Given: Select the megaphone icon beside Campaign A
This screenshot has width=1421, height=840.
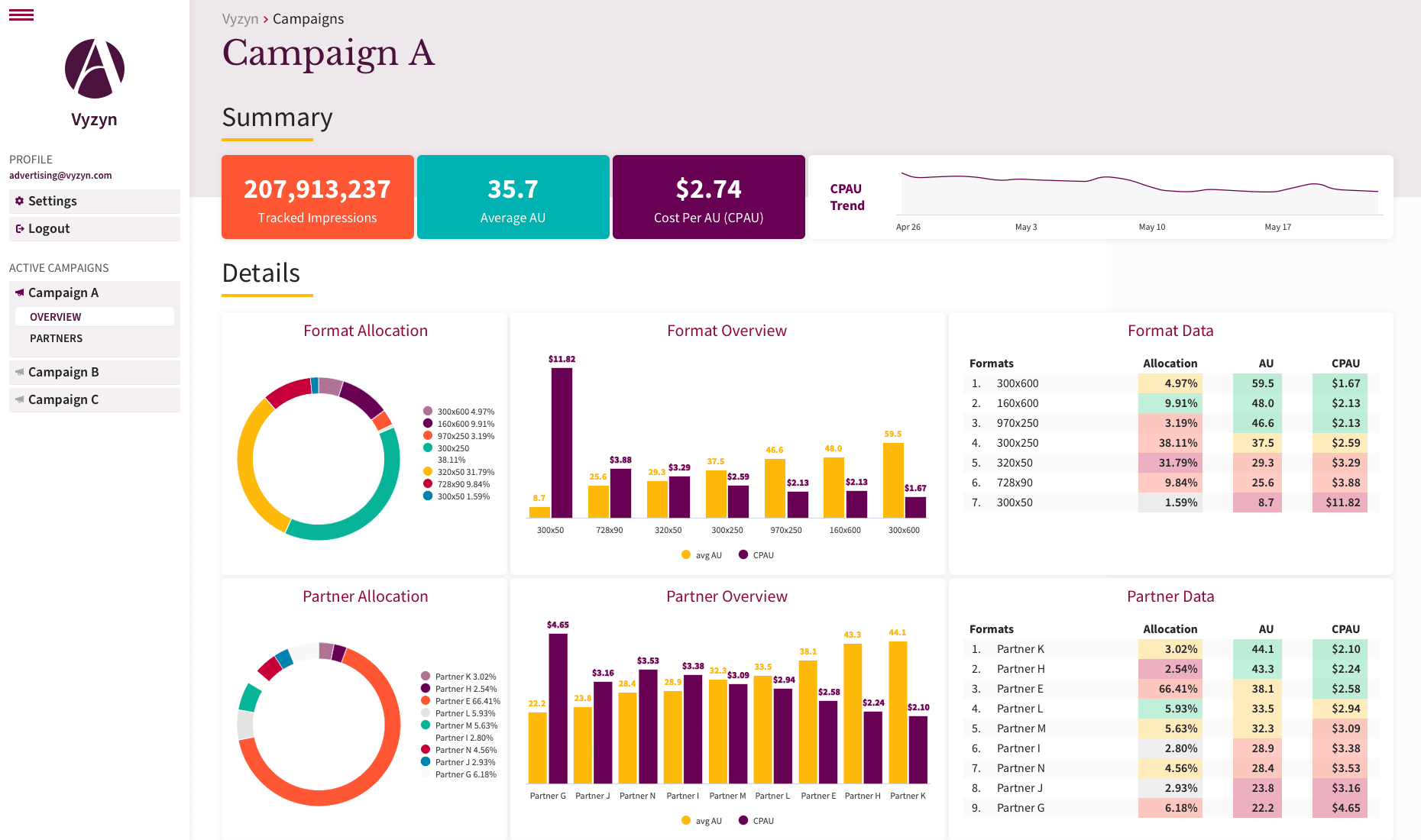Looking at the screenshot, I should pos(19,292).
